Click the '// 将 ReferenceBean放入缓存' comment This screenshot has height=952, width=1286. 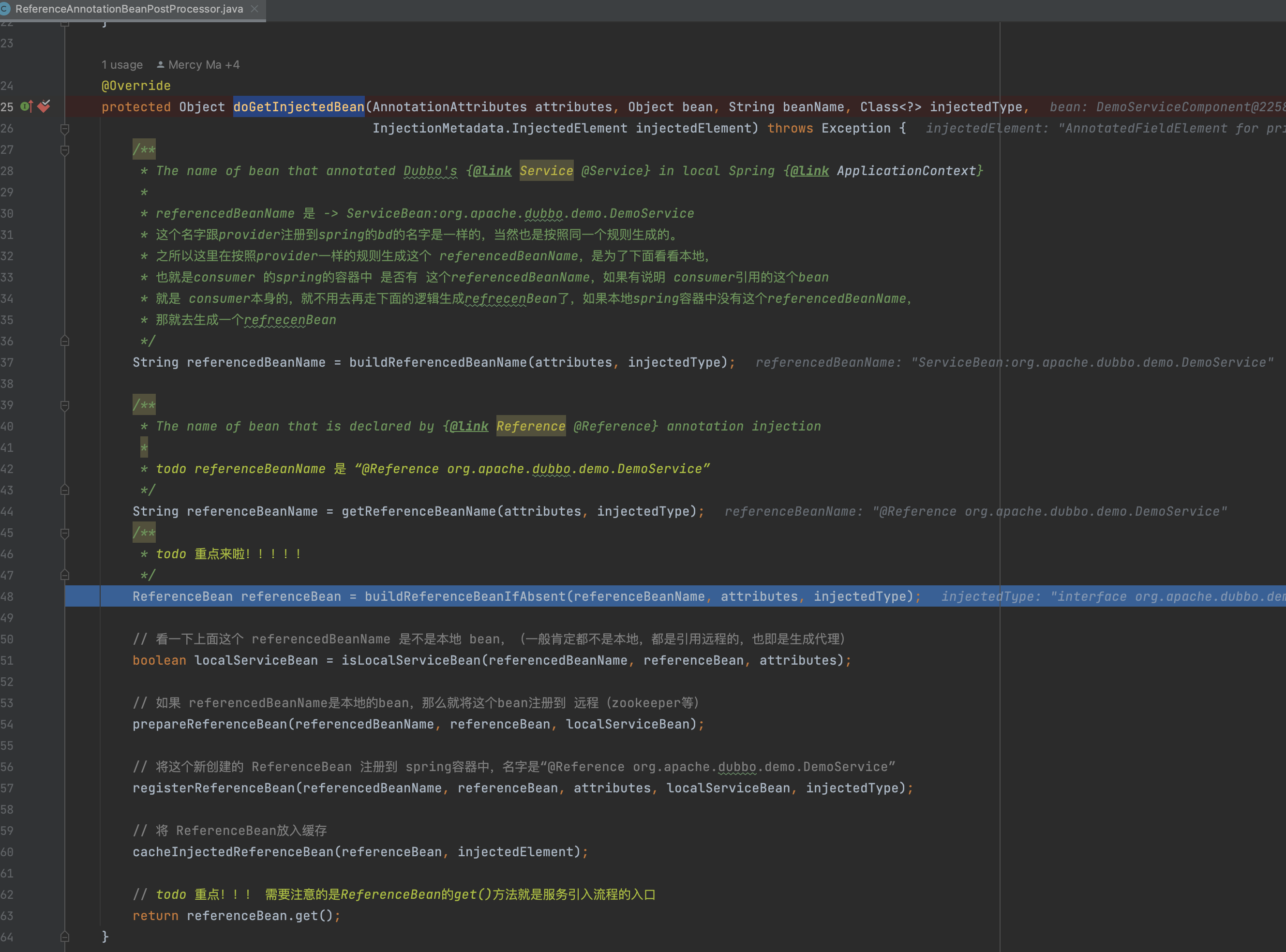click(229, 831)
